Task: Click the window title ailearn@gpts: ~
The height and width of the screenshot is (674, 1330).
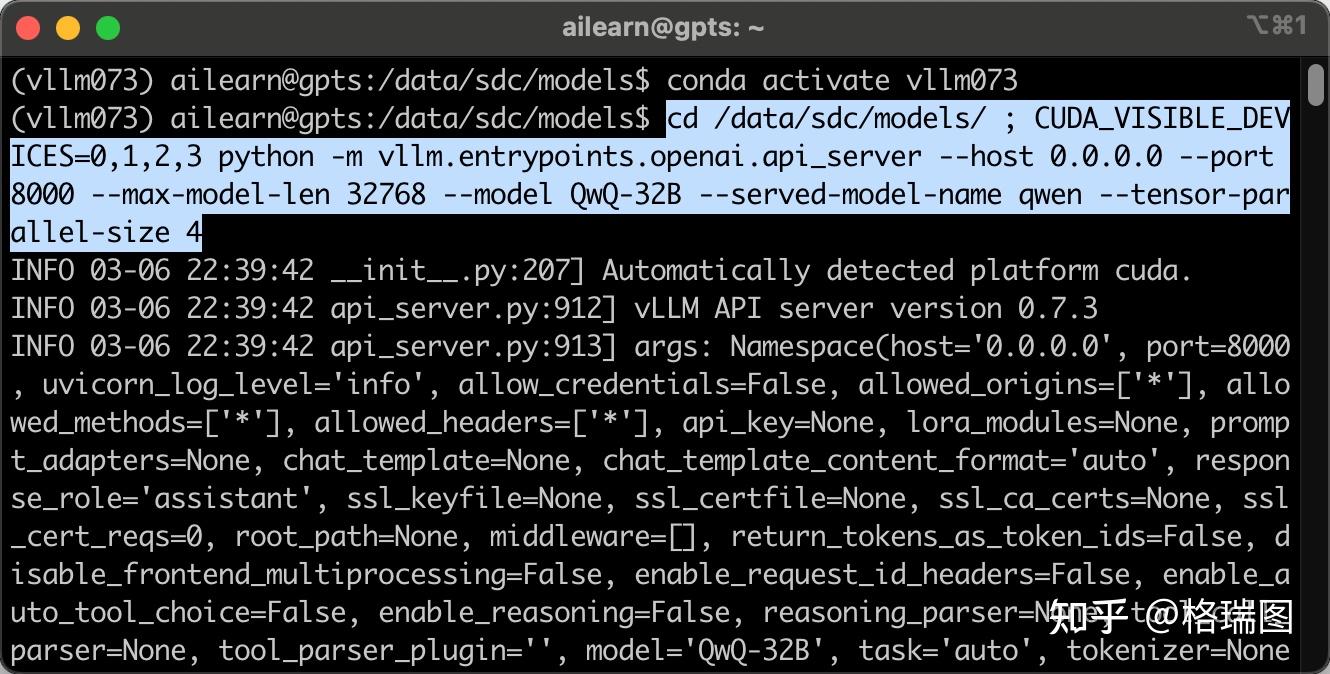Action: pos(663,28)
